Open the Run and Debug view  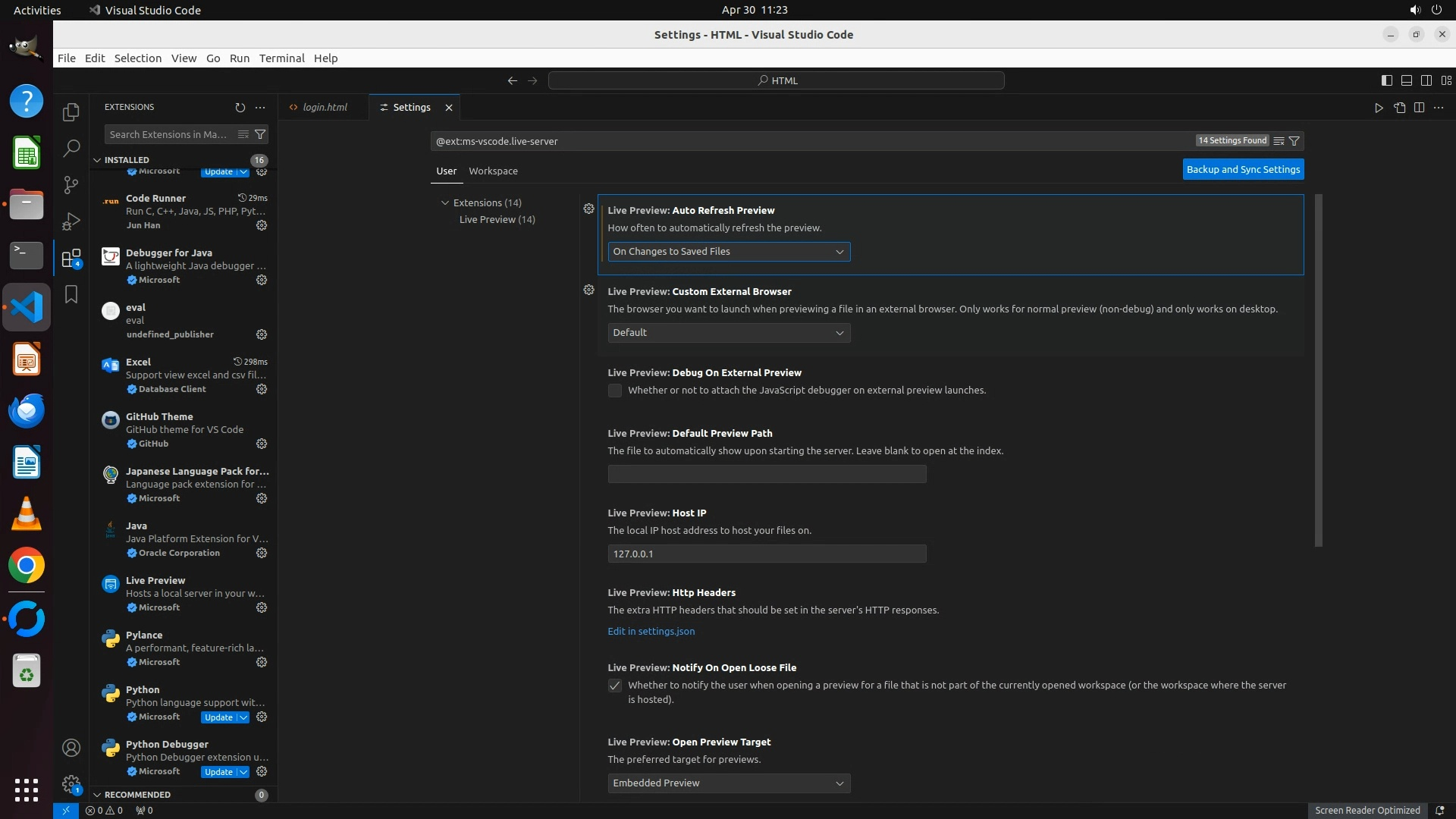click(x=71, y=221)
